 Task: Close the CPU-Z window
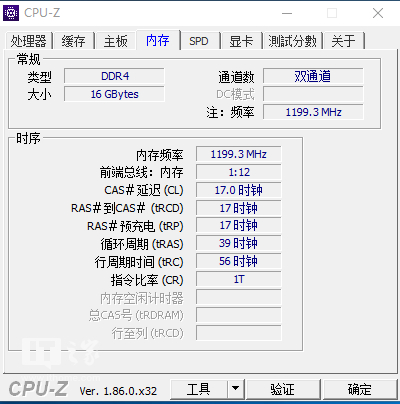tap(378, 13)
